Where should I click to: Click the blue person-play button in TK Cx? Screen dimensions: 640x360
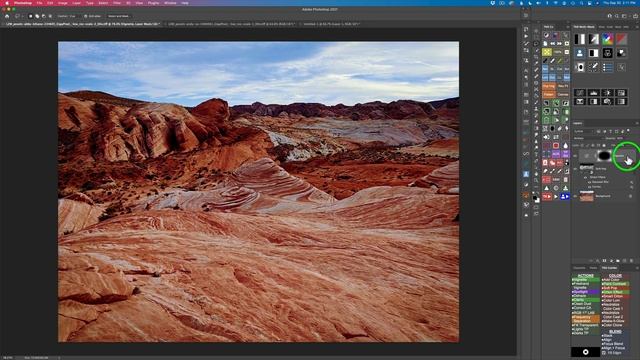(x=565, y=197)
